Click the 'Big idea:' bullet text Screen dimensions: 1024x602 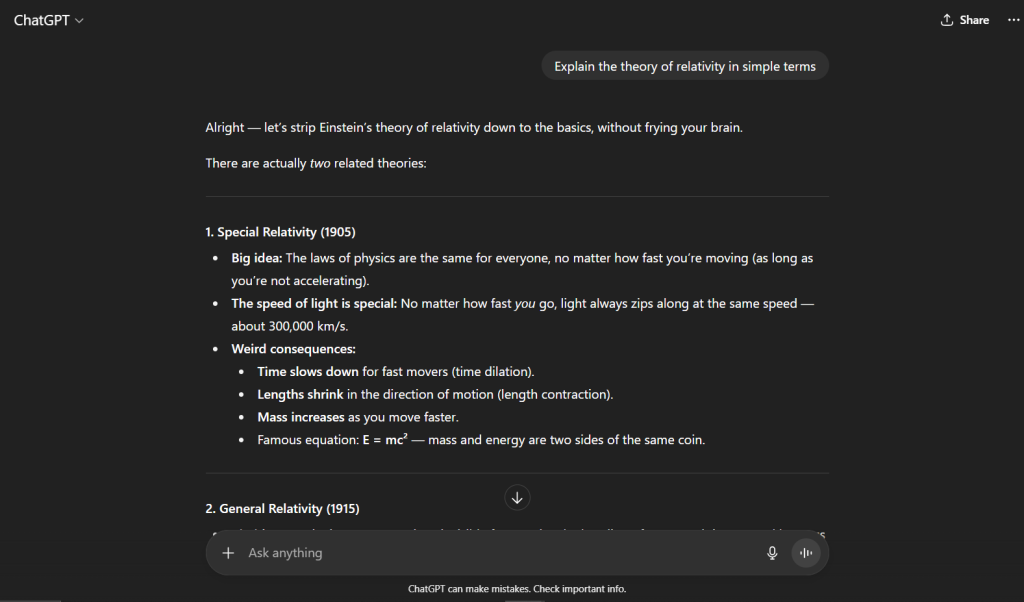click(x=257, y=259)
